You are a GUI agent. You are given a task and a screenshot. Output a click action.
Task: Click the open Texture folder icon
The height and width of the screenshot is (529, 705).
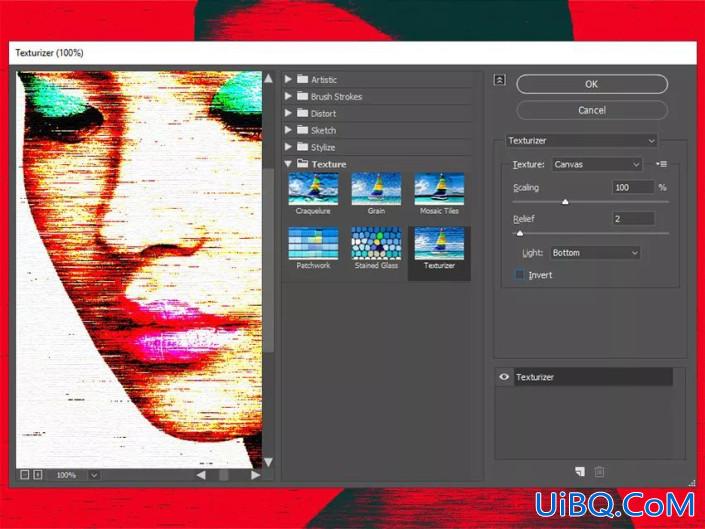pyautogui.click(x=303, y=164)
